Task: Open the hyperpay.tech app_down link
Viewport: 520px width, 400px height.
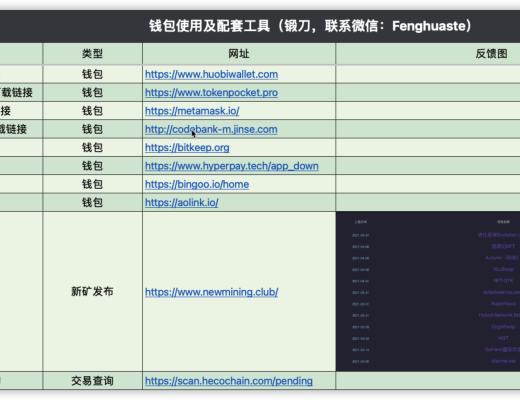Action: coord(232,166)
